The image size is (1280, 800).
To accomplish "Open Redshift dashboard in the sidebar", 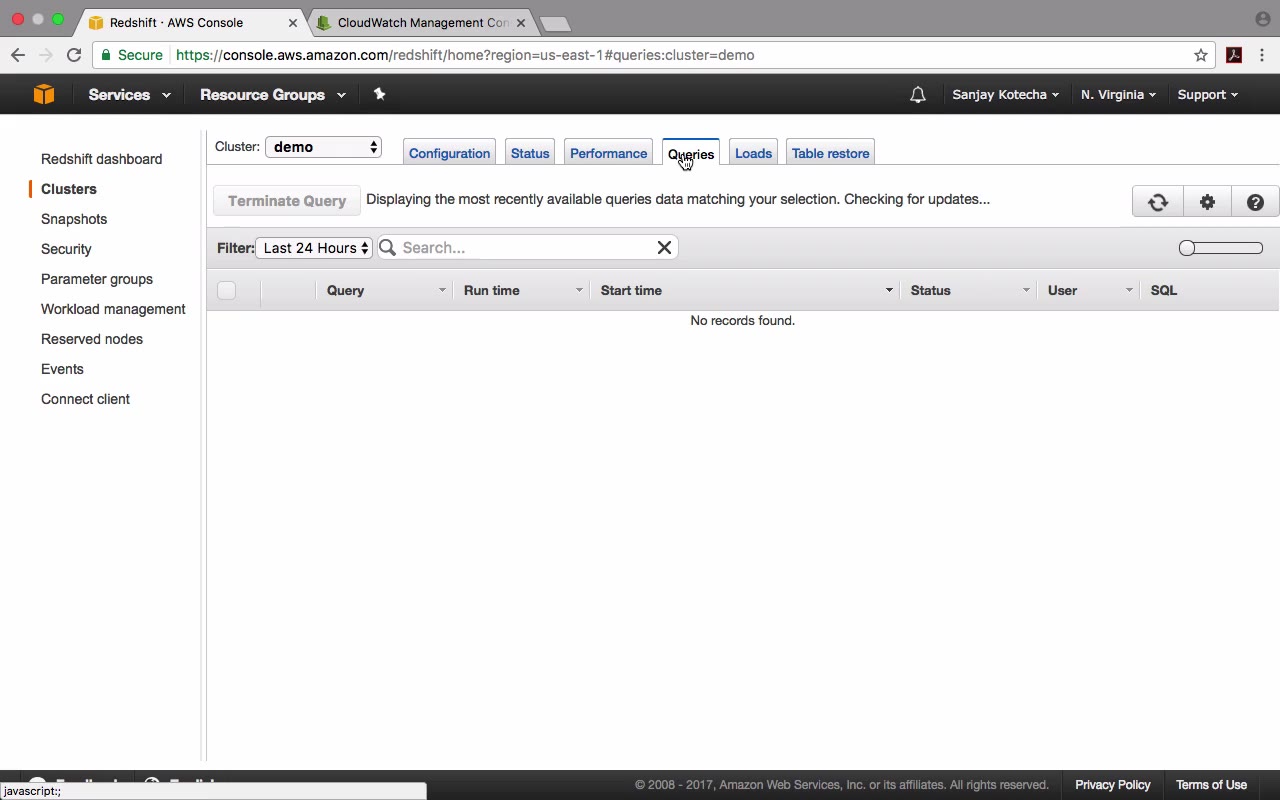I will click(101, 159).
